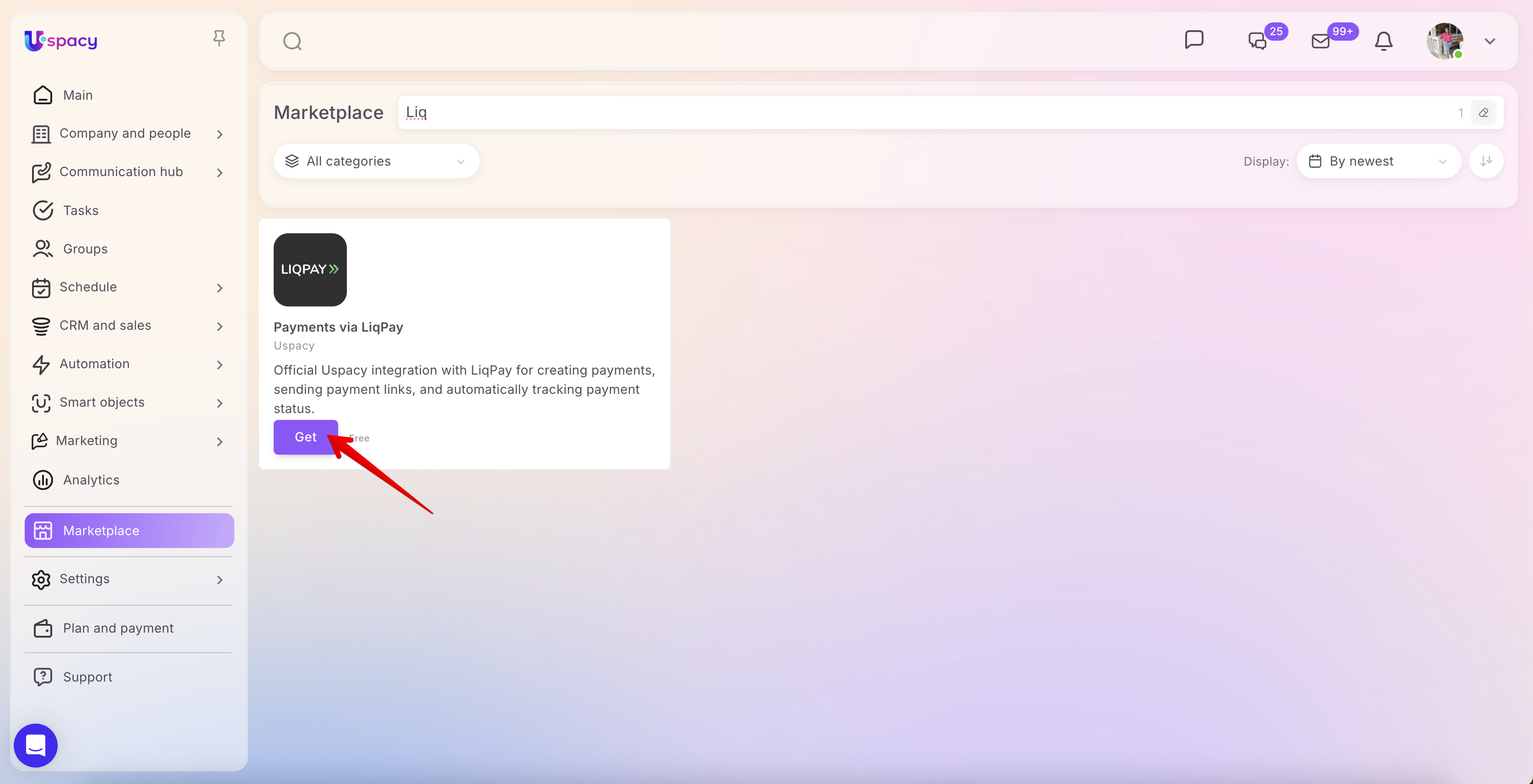This screenshot has height=784, width=1533.
Task: Click the Get button for LiqPay
Action: [306, 437]
